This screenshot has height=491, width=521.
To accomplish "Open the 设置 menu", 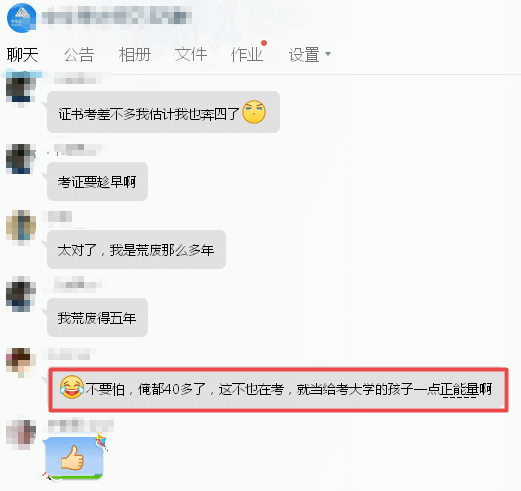I will (304, 55).
